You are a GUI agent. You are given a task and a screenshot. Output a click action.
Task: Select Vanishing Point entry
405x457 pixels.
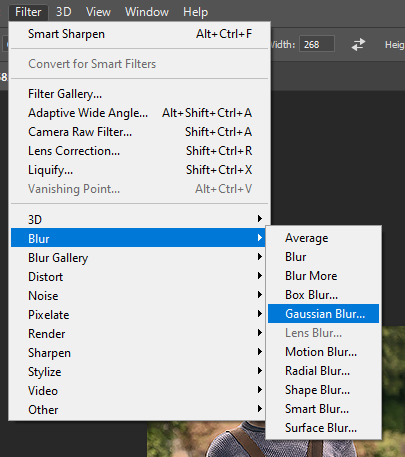[x=139, y=189]
